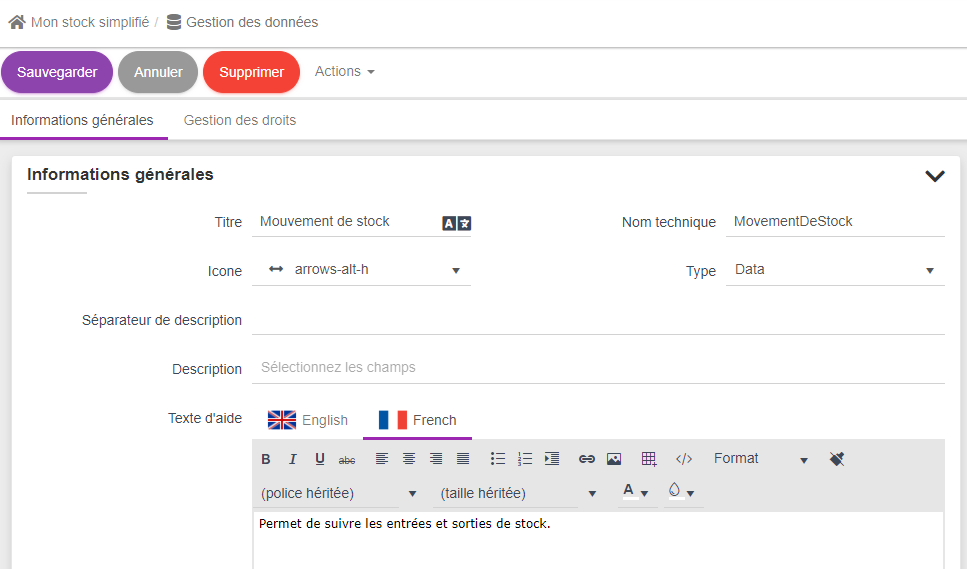967x569 pixels.
Task: Toggle bold formatting in help text editor
Action: (x=266, y=459)
